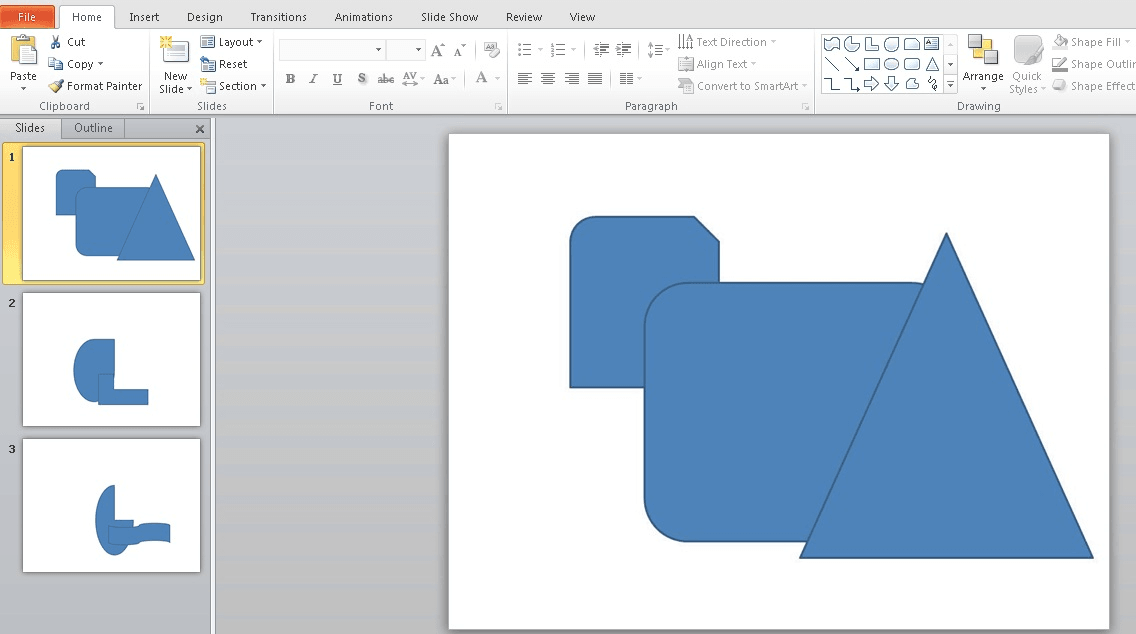Expand the Paste options arrow
1136x634 pixels.
(x=23, y=88)
